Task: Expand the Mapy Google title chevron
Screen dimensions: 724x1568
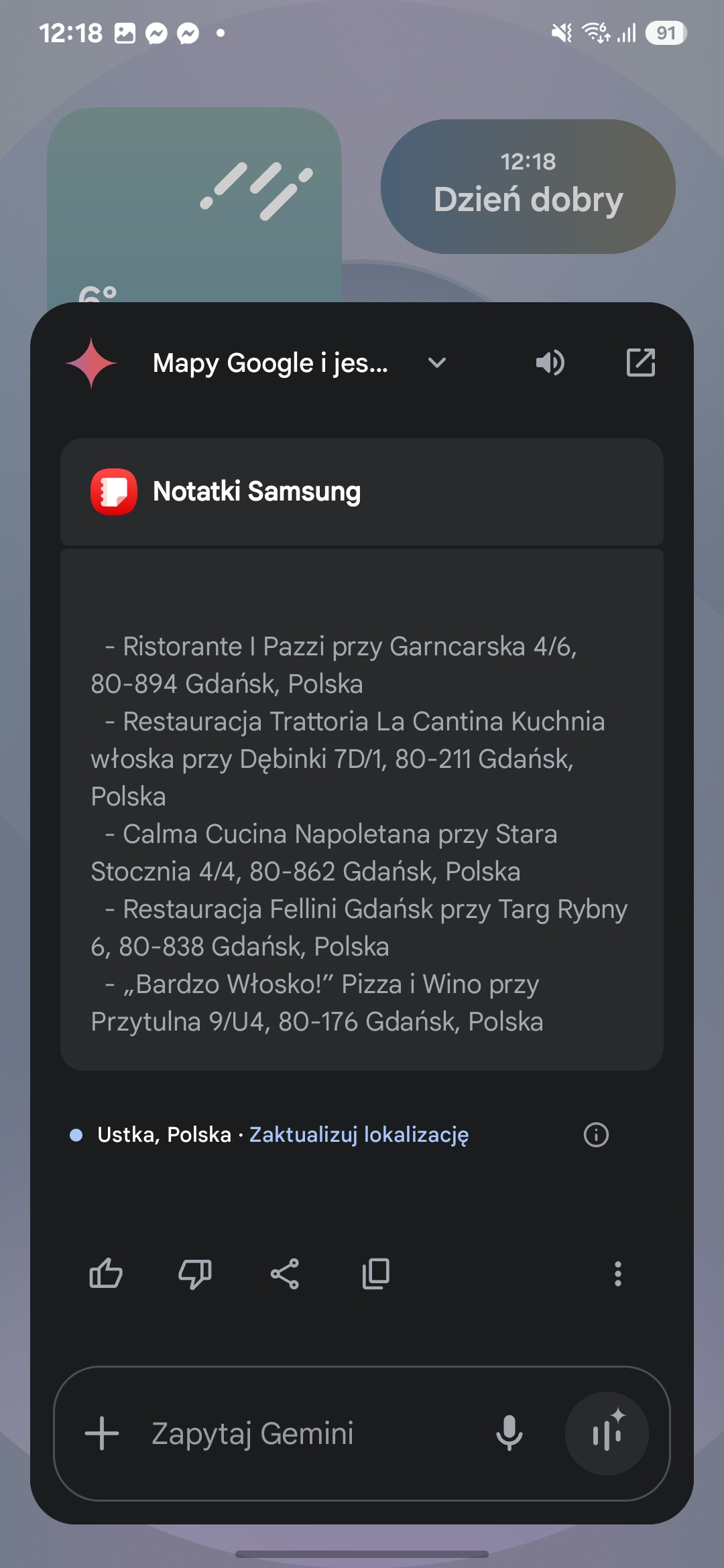Action: [x=437, y=363]
